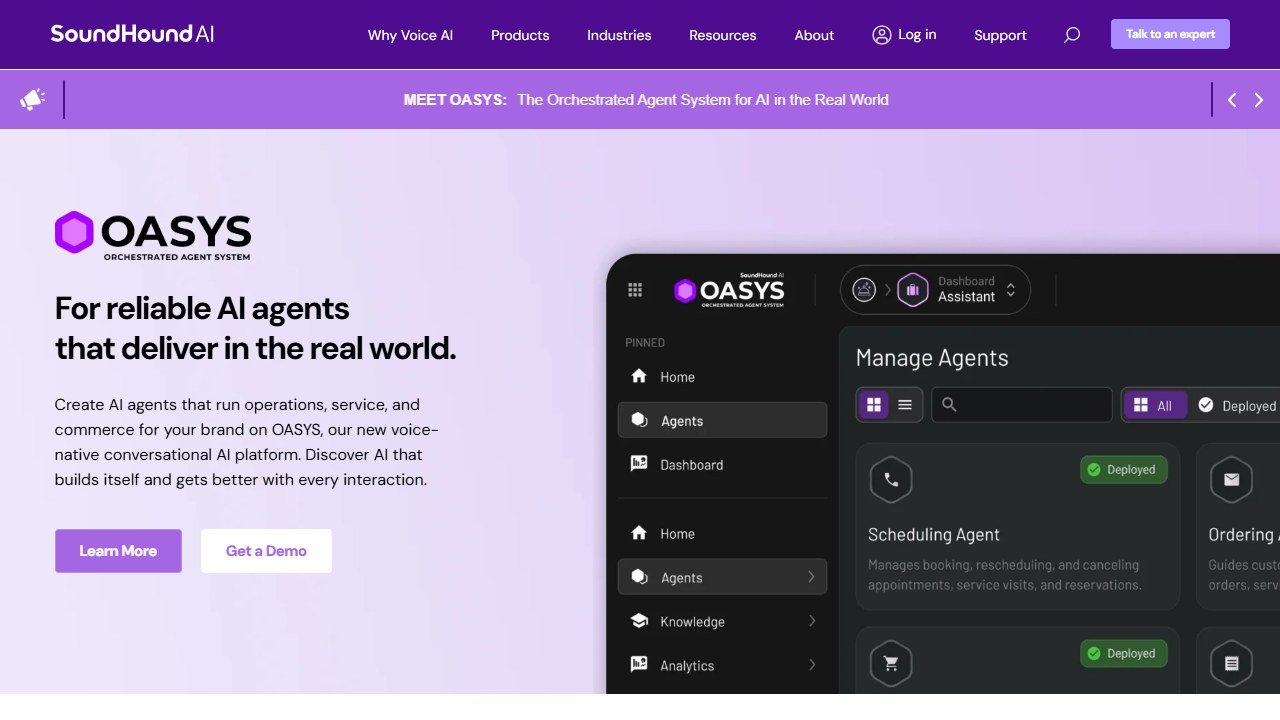Click the Talk to an expert button
The height and width of the screenshot is (720, 1280).
pos(1170,34)
